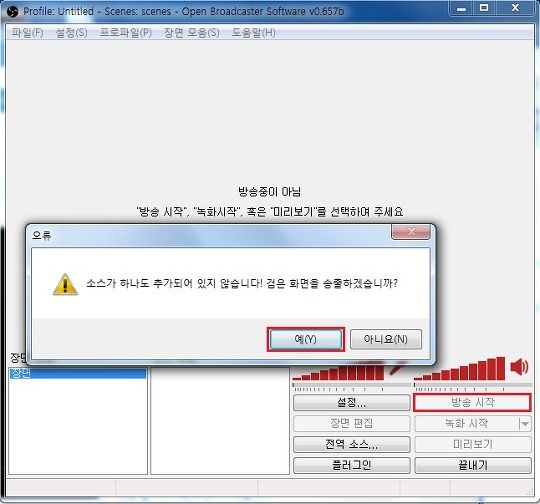Close the 오류 error dialog

click(x=411, y=232)
